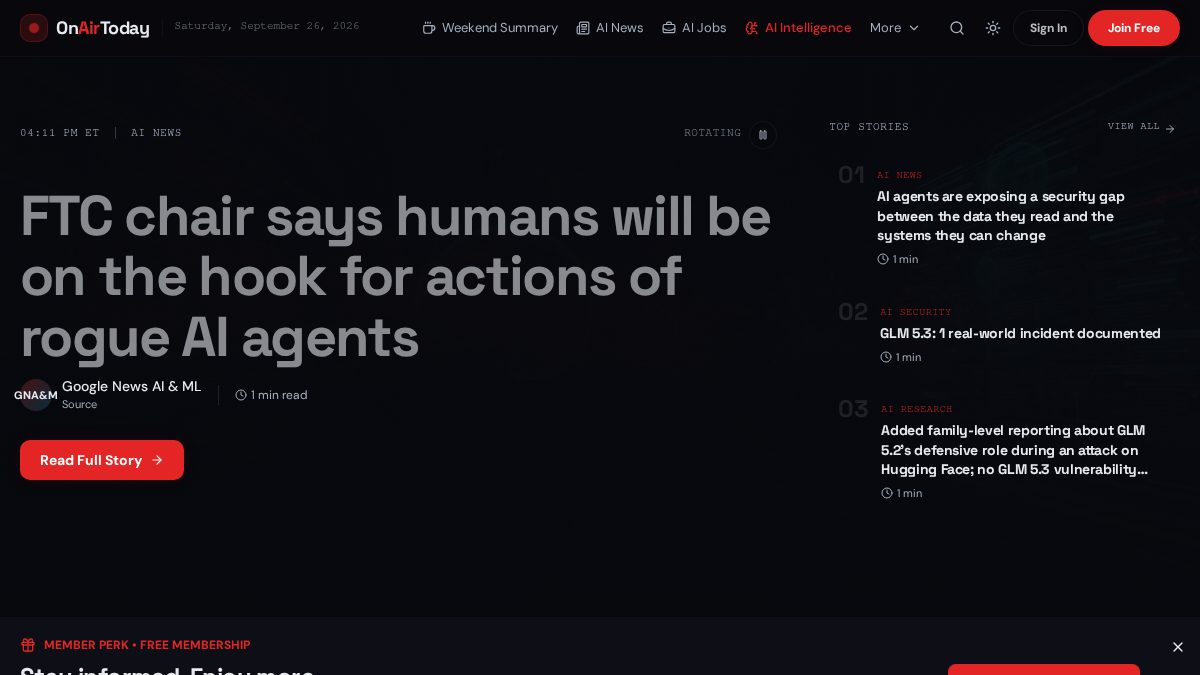Go to AI News in the navigation

click(x=610, y=28)
